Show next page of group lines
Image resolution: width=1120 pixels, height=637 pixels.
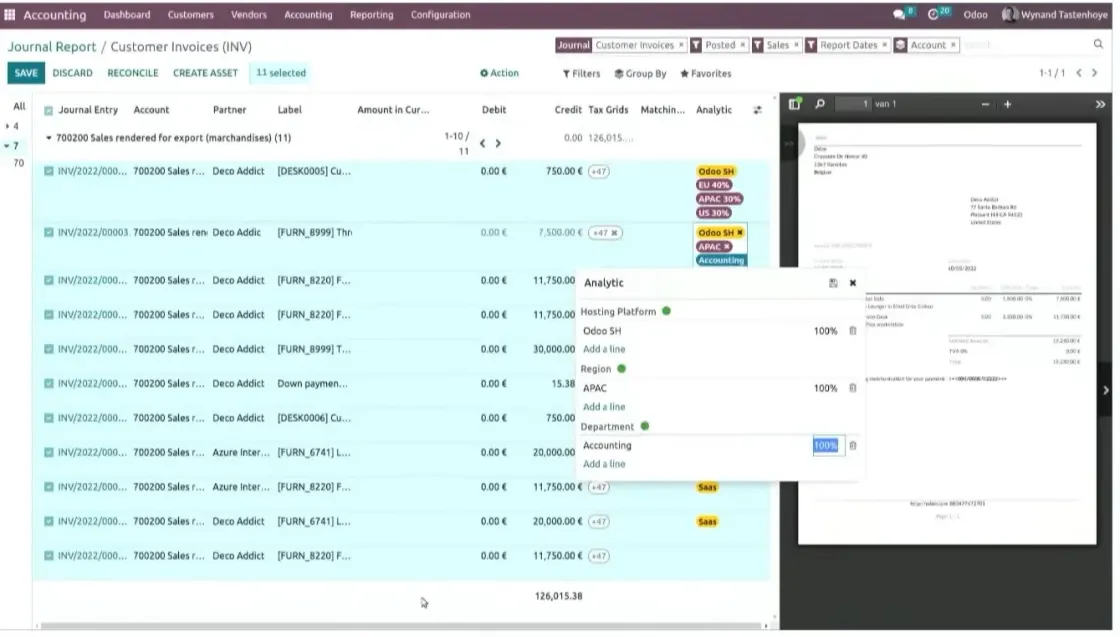[499, 144]
